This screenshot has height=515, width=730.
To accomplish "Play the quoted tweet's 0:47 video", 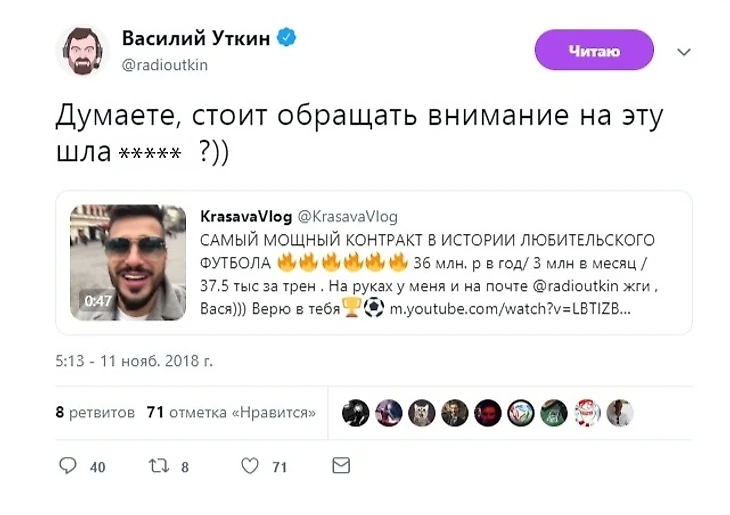I will 128,263.
